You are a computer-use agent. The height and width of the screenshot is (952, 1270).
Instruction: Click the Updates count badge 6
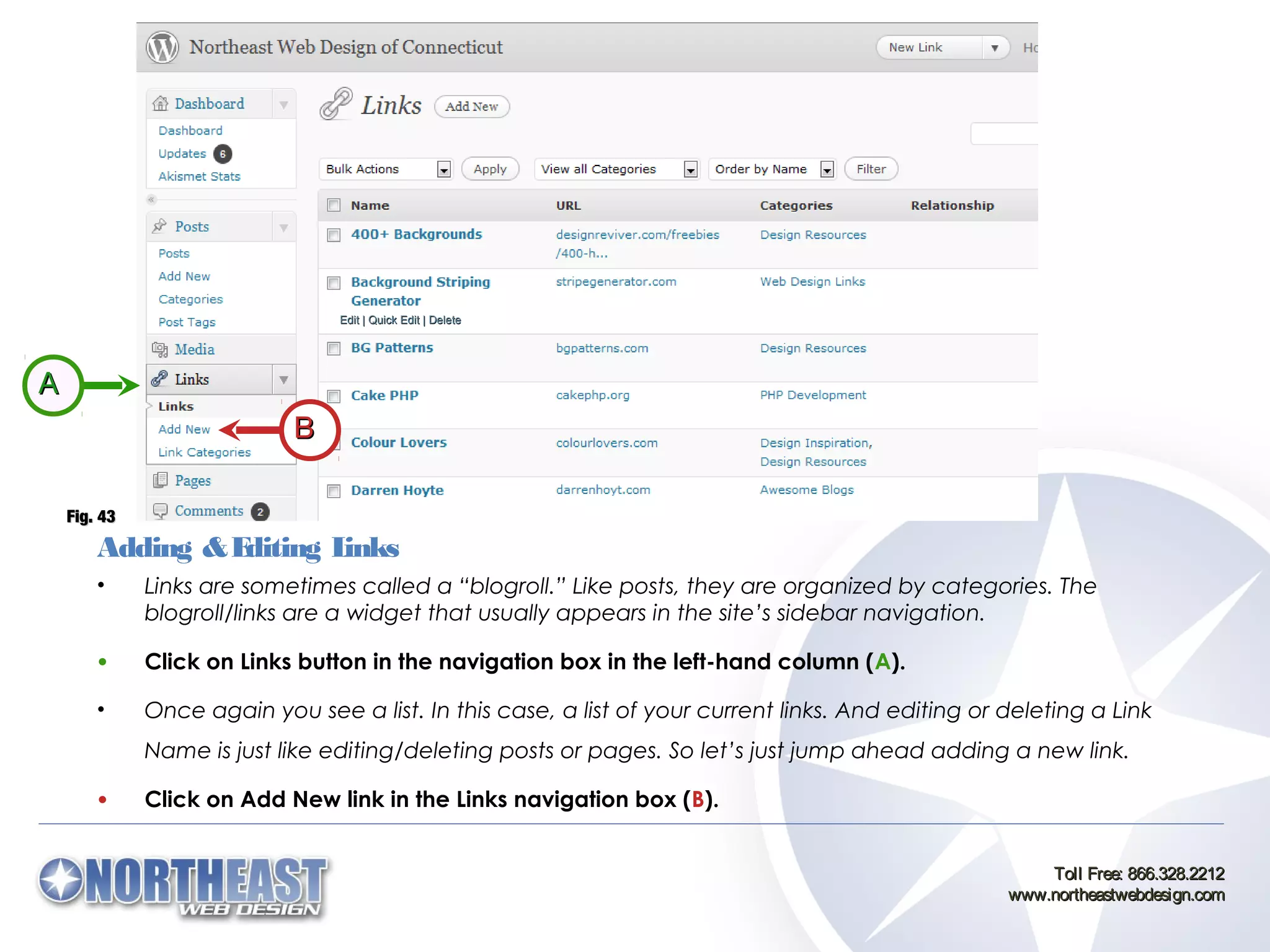223,154
